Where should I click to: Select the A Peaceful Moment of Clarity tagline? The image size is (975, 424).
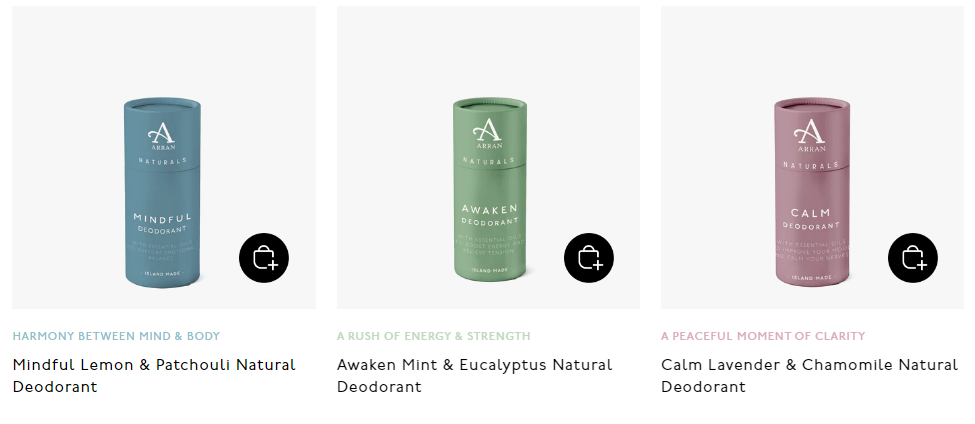click(763, 336)
